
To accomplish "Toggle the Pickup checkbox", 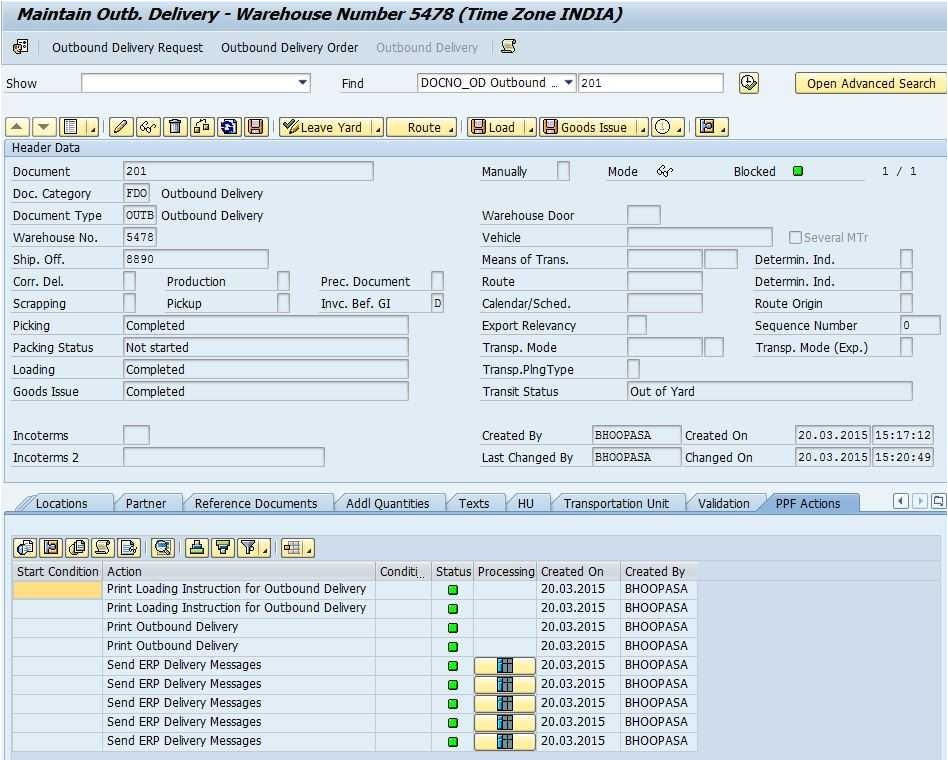I will coord(283,303).
